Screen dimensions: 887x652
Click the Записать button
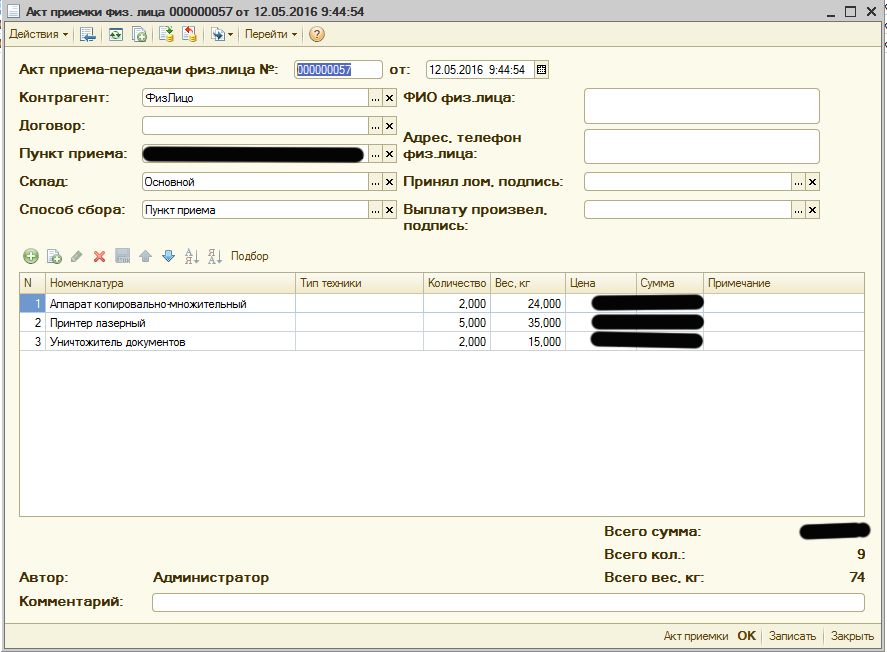[x=792, y=636]
